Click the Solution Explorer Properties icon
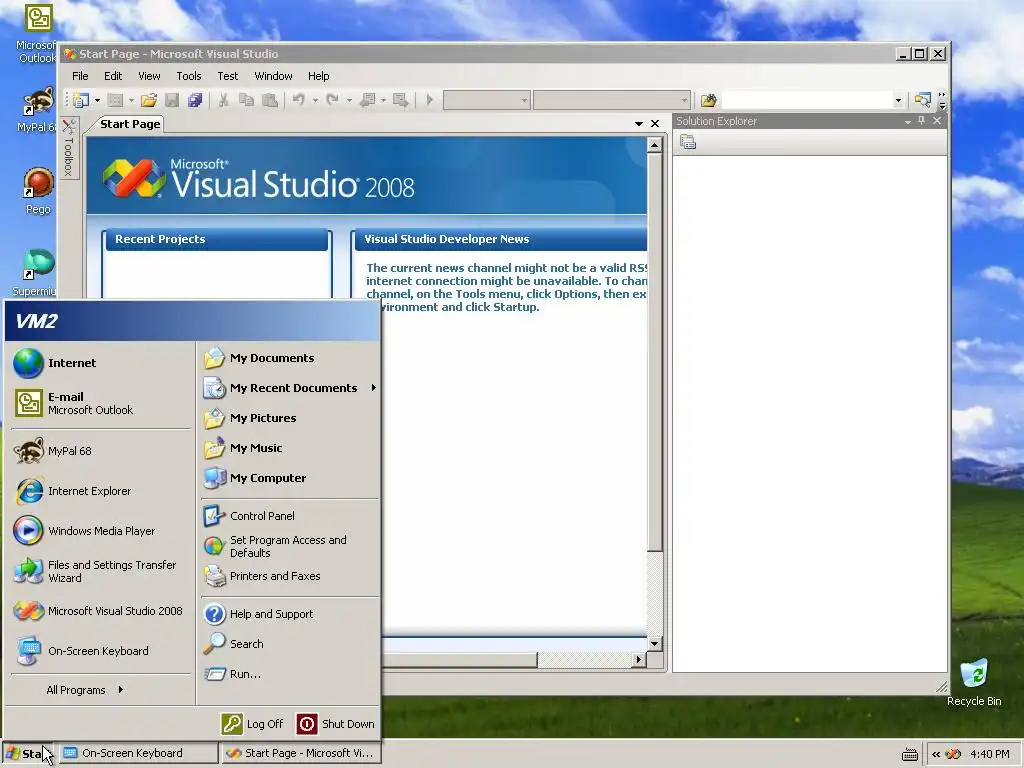The height and width of the screenshot is (768, 1024). [x=688, y=142]
